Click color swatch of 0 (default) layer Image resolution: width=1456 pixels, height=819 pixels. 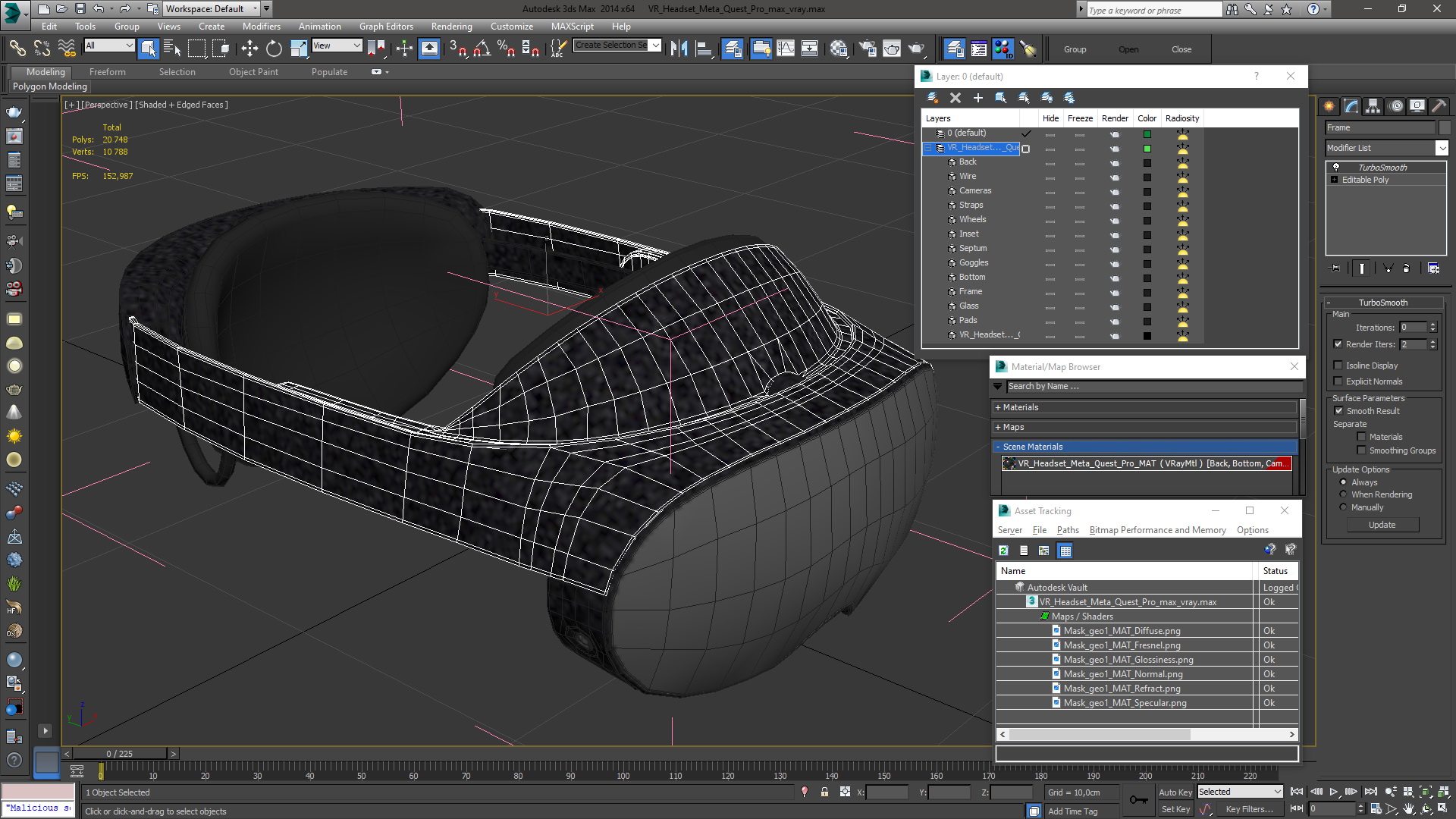[x=1147, y=133]
